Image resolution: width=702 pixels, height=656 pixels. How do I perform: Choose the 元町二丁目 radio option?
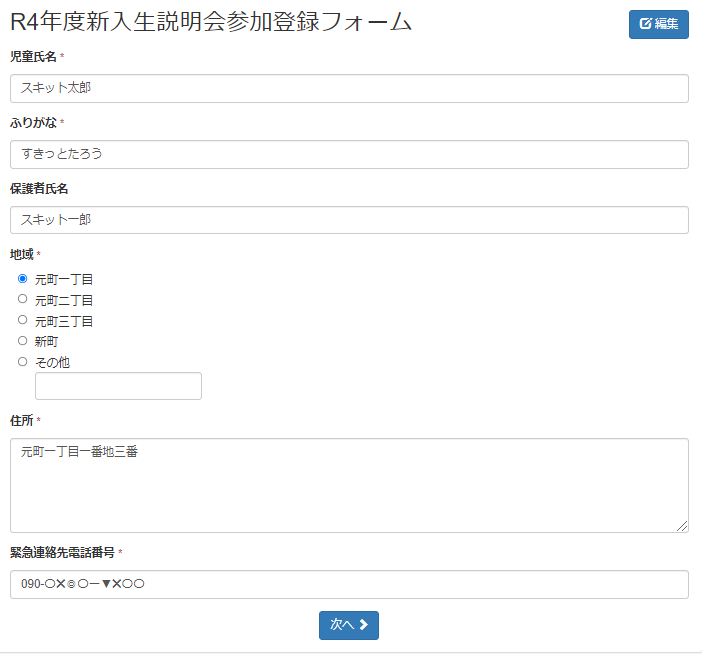[x=23, y=299]
